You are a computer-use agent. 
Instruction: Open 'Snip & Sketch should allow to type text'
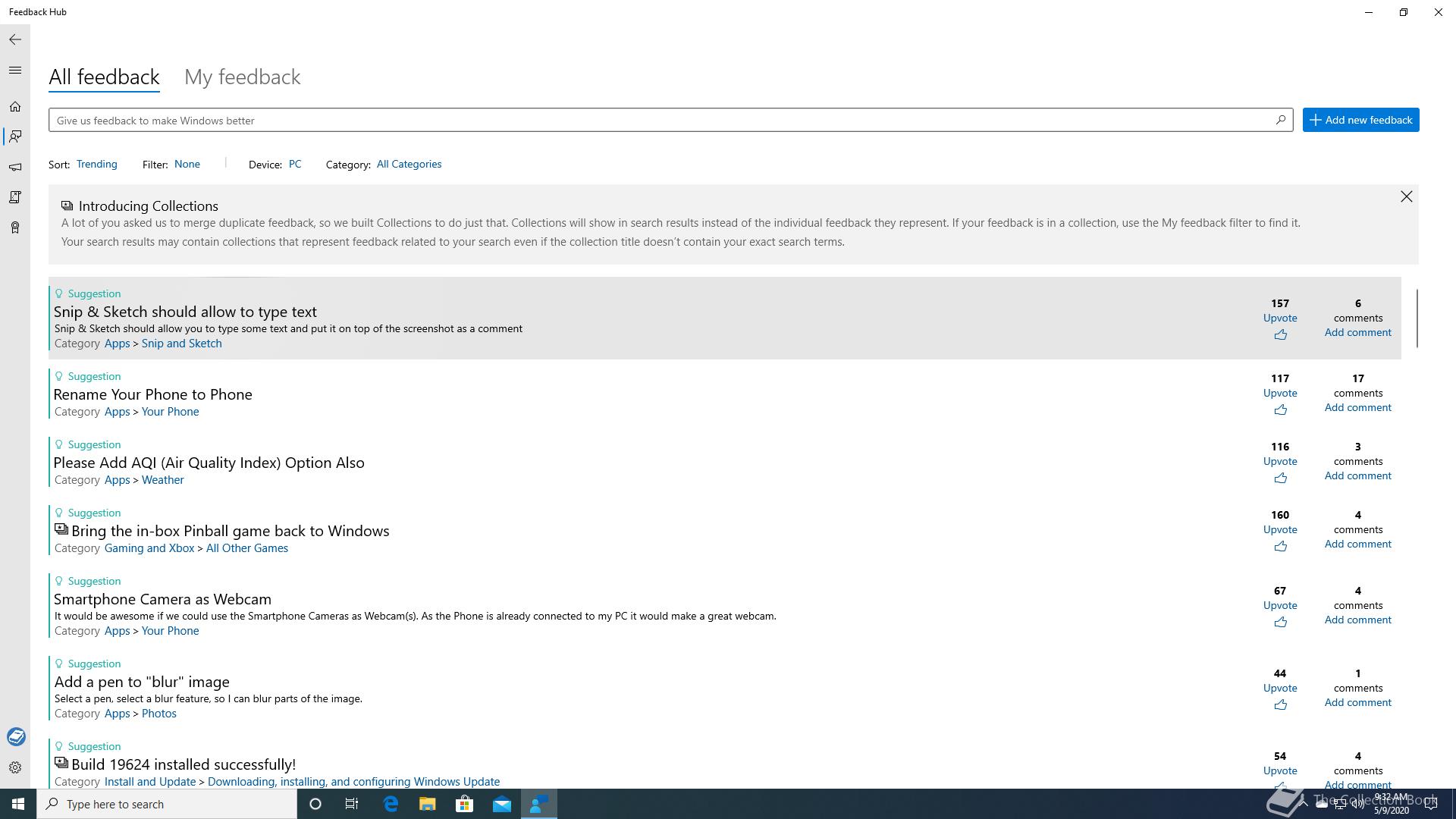[x=185, y=312]
